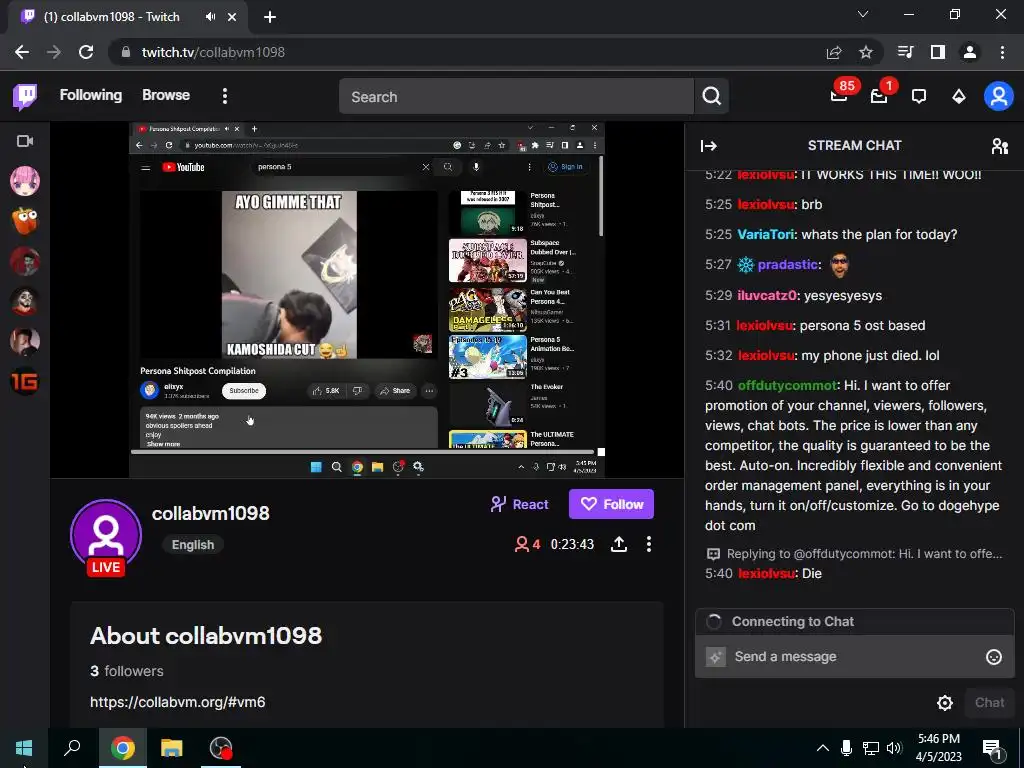Open the channel three-dot options menu

(648, 544)
